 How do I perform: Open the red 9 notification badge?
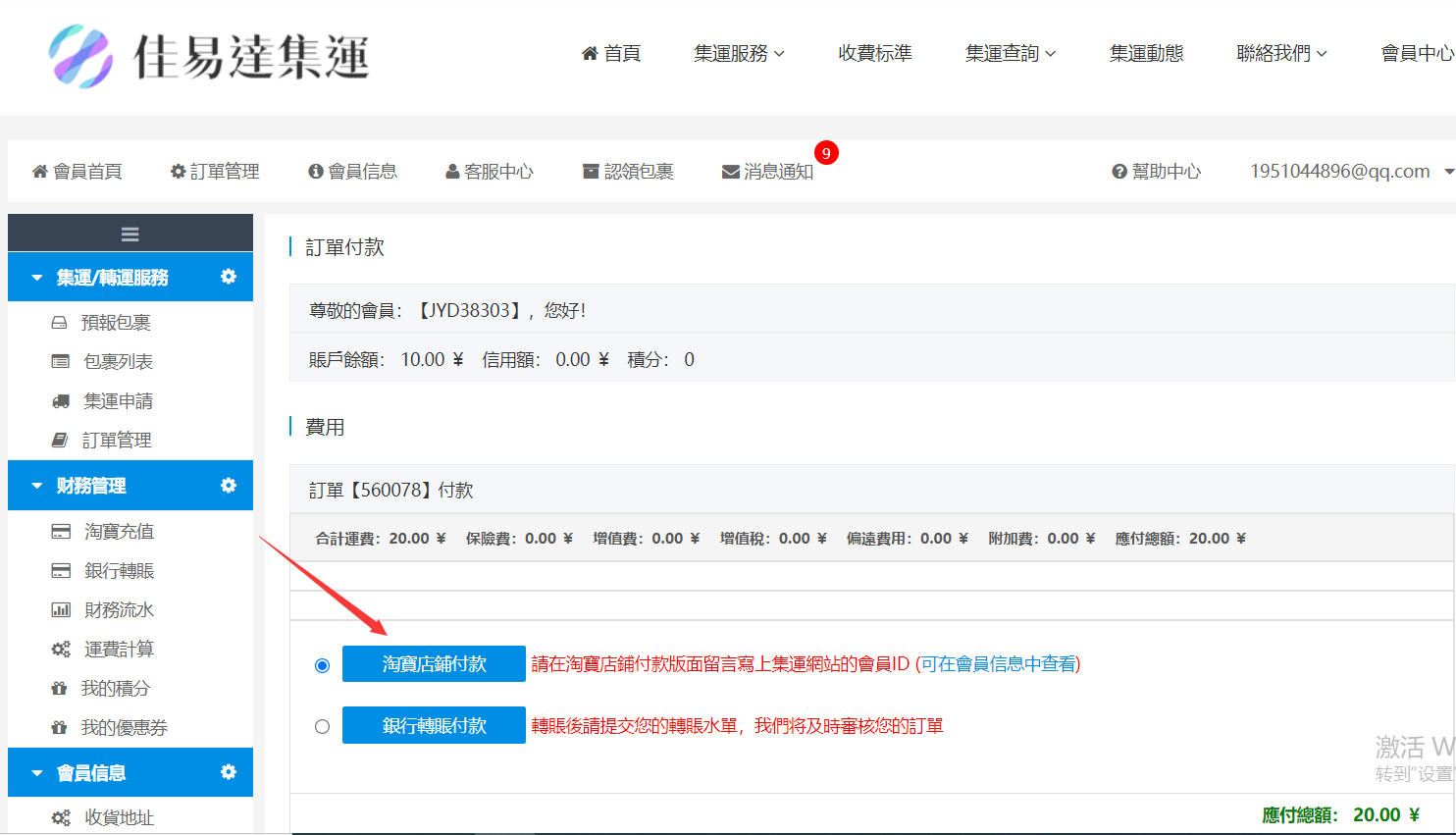tap(826, 153)
